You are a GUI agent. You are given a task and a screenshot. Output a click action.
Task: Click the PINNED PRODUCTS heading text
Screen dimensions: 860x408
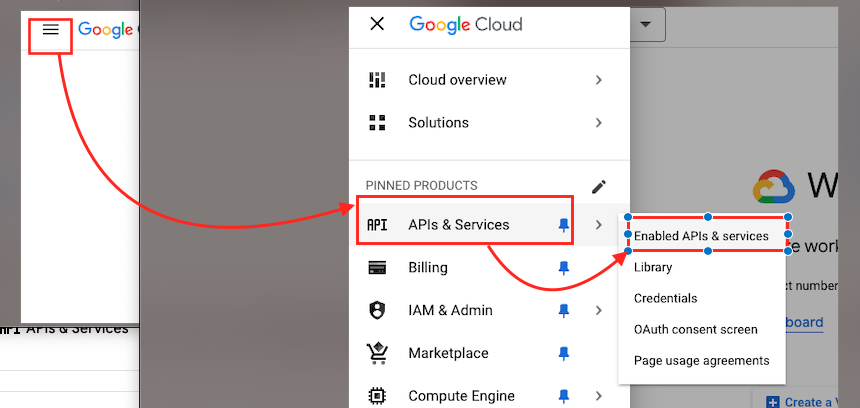(421, 186)
